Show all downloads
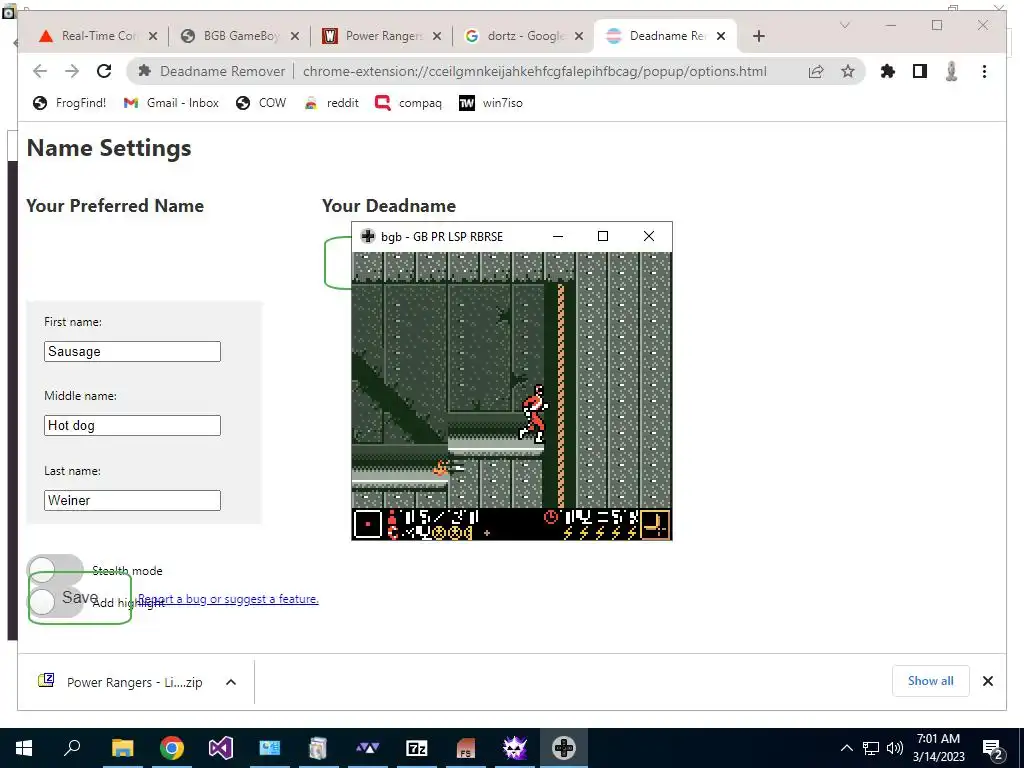1024x768 pixels. pos(931,681)
